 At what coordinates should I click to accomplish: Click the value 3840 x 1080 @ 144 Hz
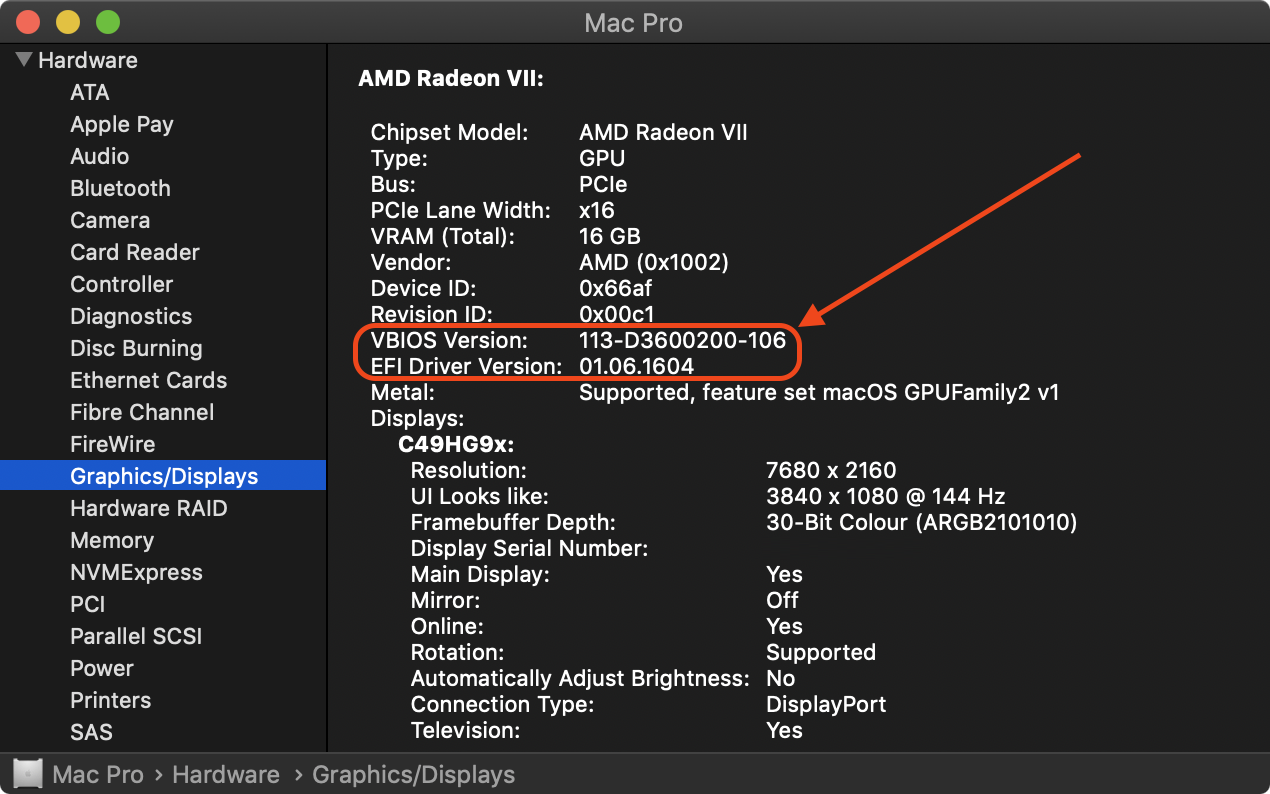886,496
